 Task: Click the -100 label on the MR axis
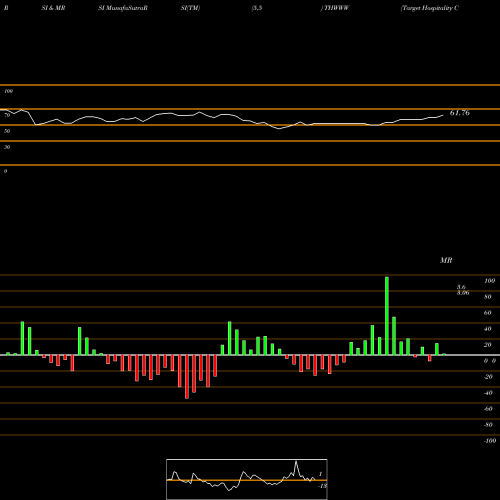click(490, 441)
